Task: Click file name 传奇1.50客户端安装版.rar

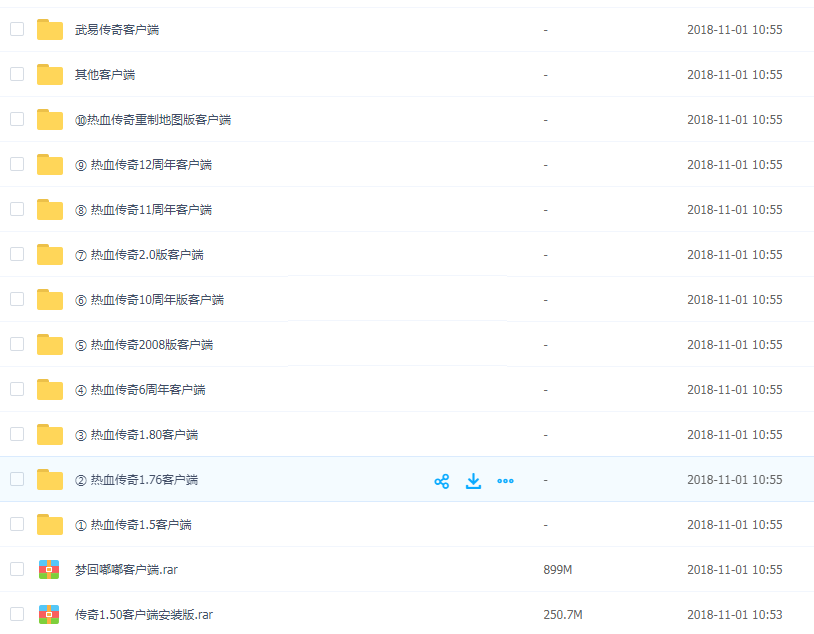Action: tap(144, 615)
